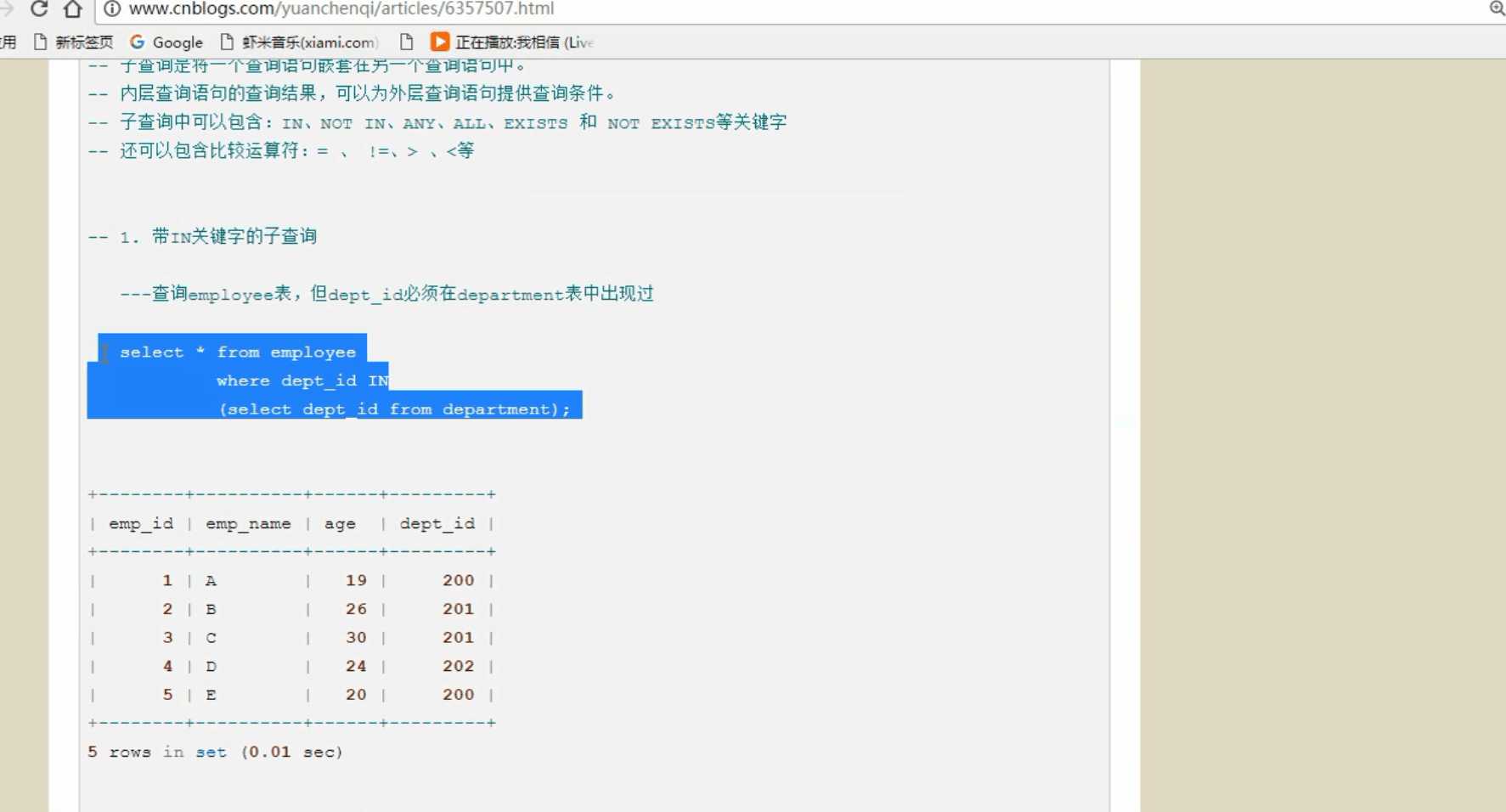1506x812 pixels.
Task: Click the line listing IN、NOT IN、ANY keywords
Action: [x=437, y=122]
